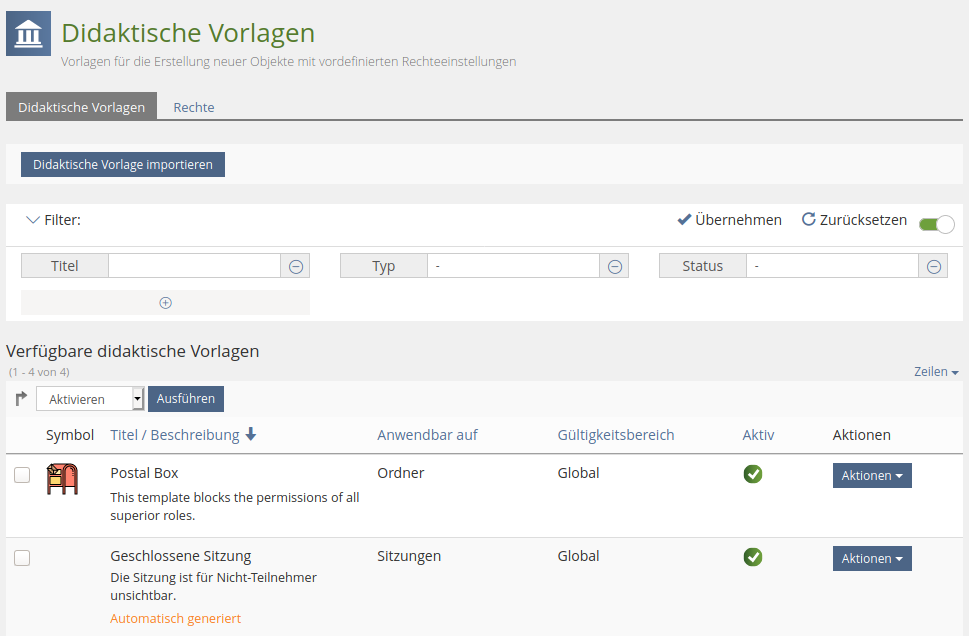The height and width of the screenshot is (636, 969).
Task: Click the green active checkmark for Postal Box
Action: tap(753, 474)
